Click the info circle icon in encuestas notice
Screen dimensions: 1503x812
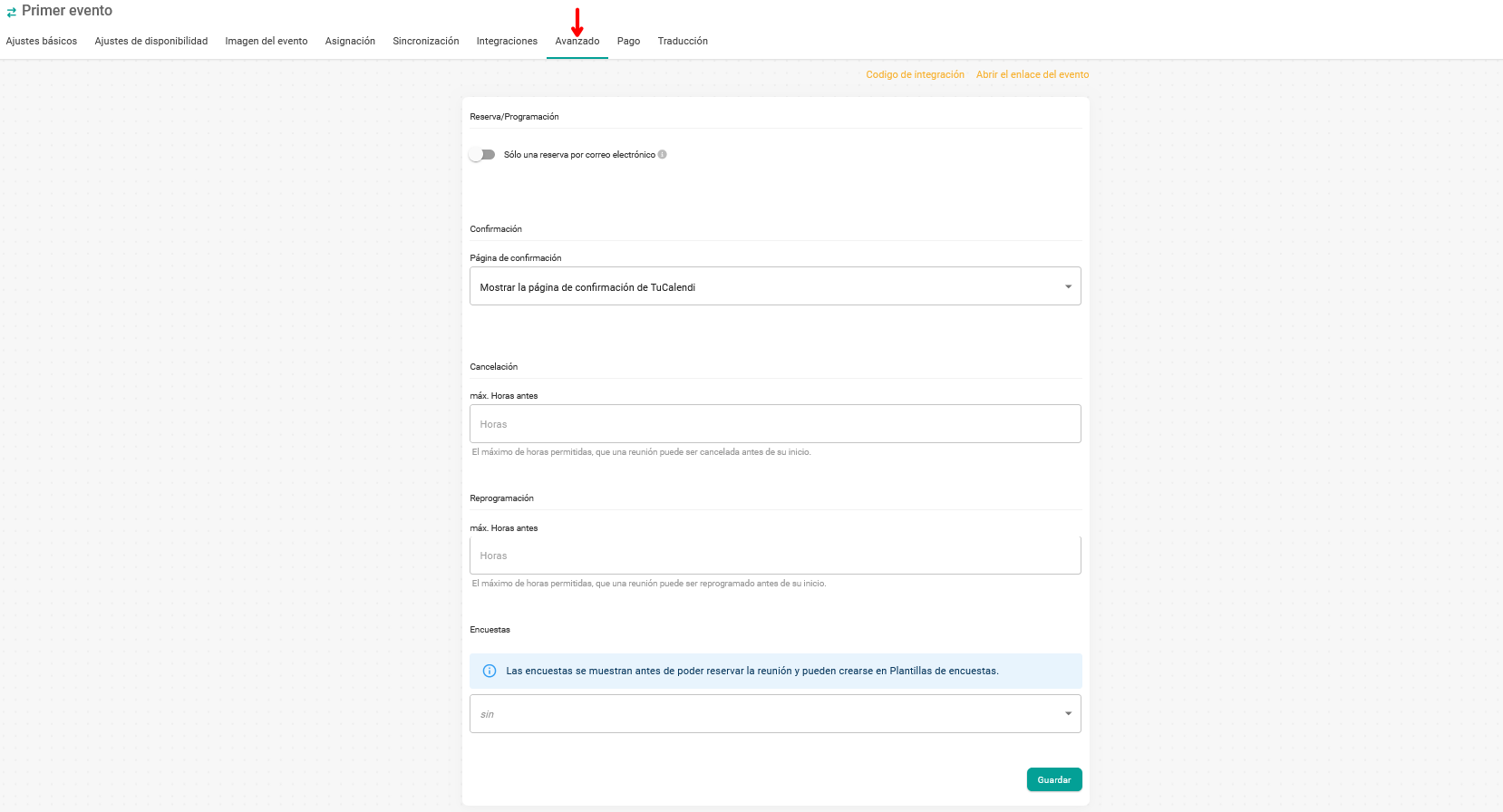490,671
